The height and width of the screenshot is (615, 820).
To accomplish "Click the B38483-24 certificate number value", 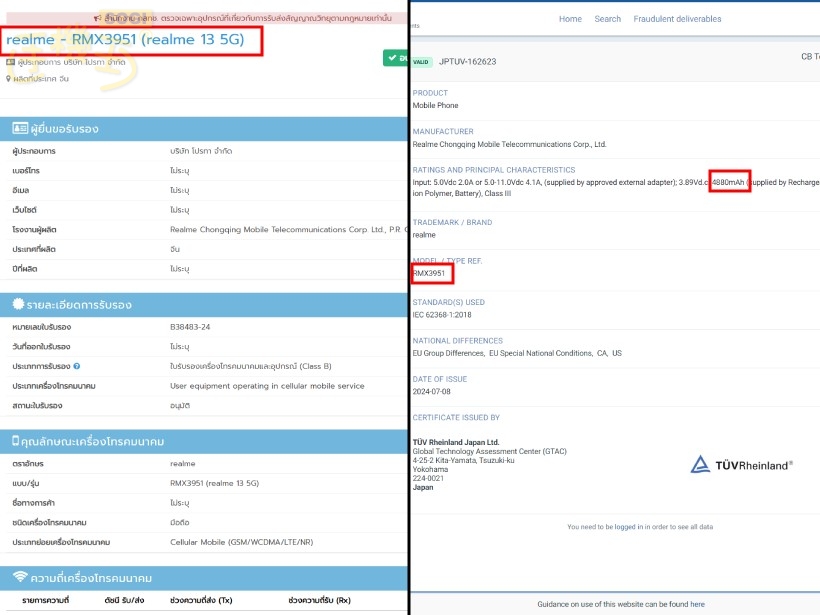I will tap(191, 326).
